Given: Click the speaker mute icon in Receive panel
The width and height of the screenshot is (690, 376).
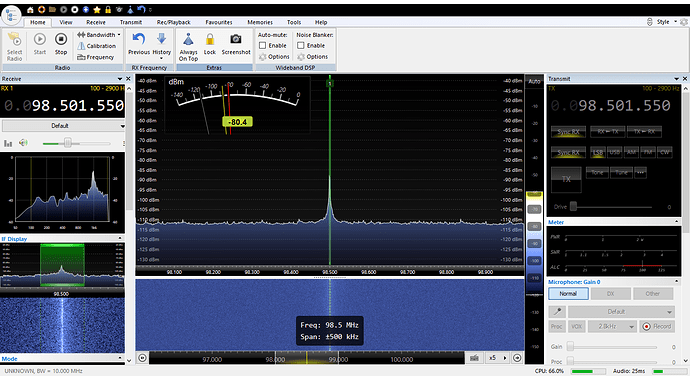Looking at the screenshot, I should tap(23, 143).
